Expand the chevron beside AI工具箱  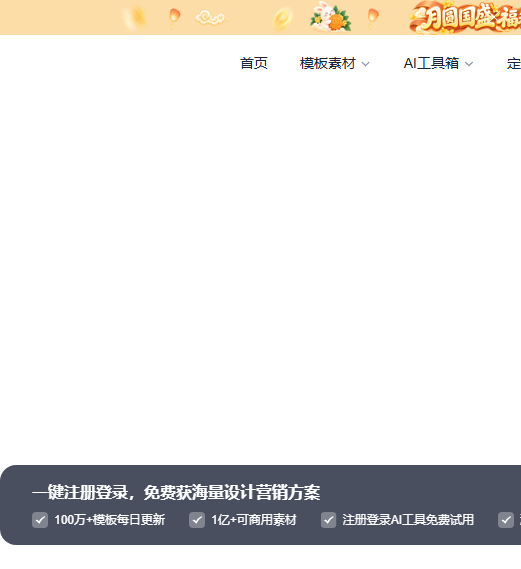[x=469, y=64]
